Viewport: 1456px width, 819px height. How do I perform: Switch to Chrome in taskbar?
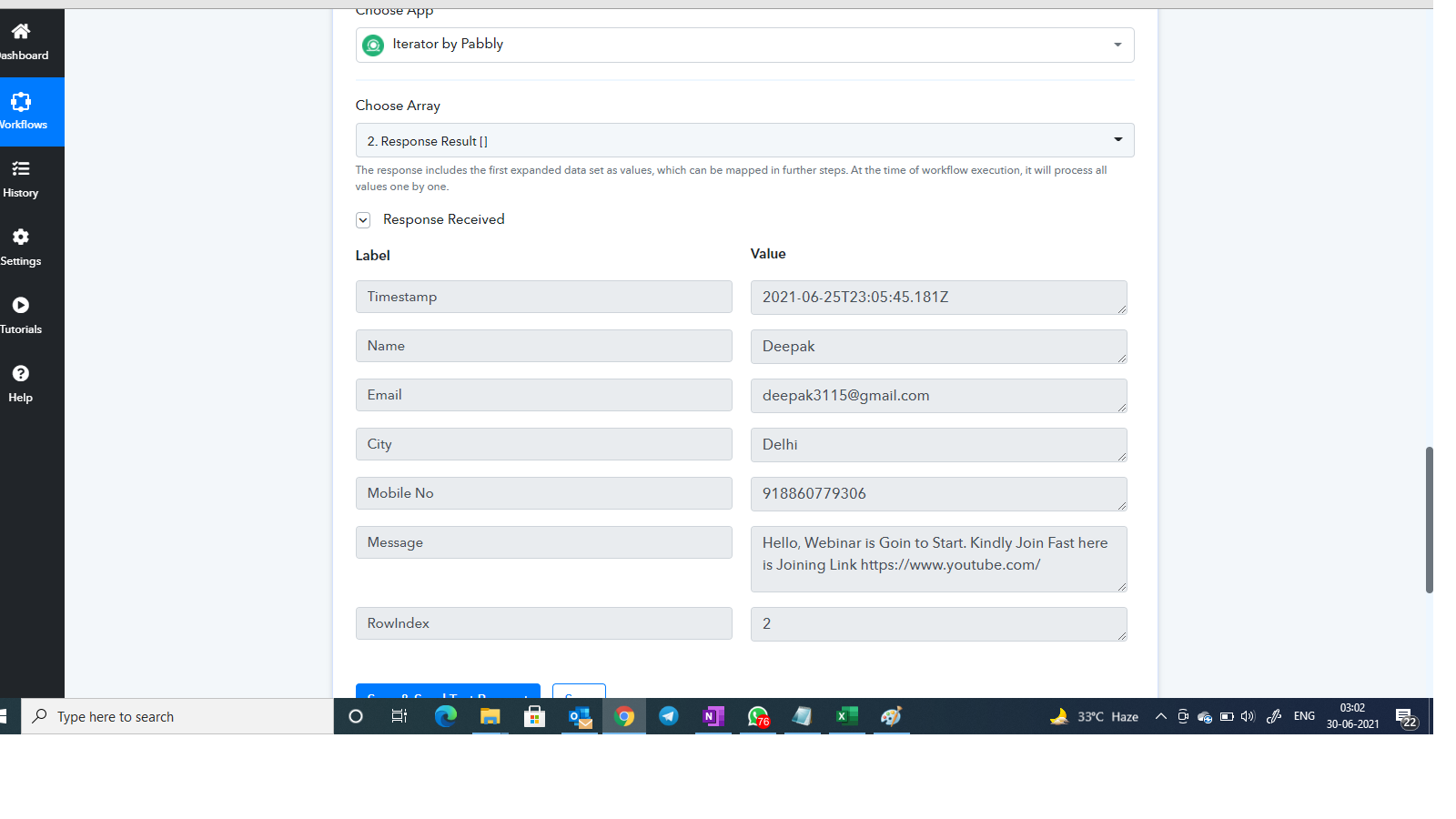click(x=624, y=716)
